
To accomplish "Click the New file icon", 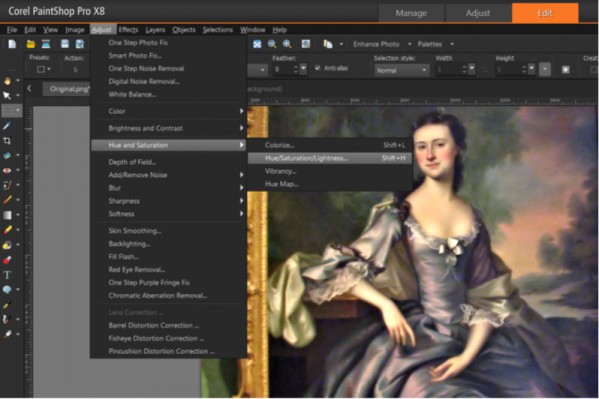I will point(12,44).
